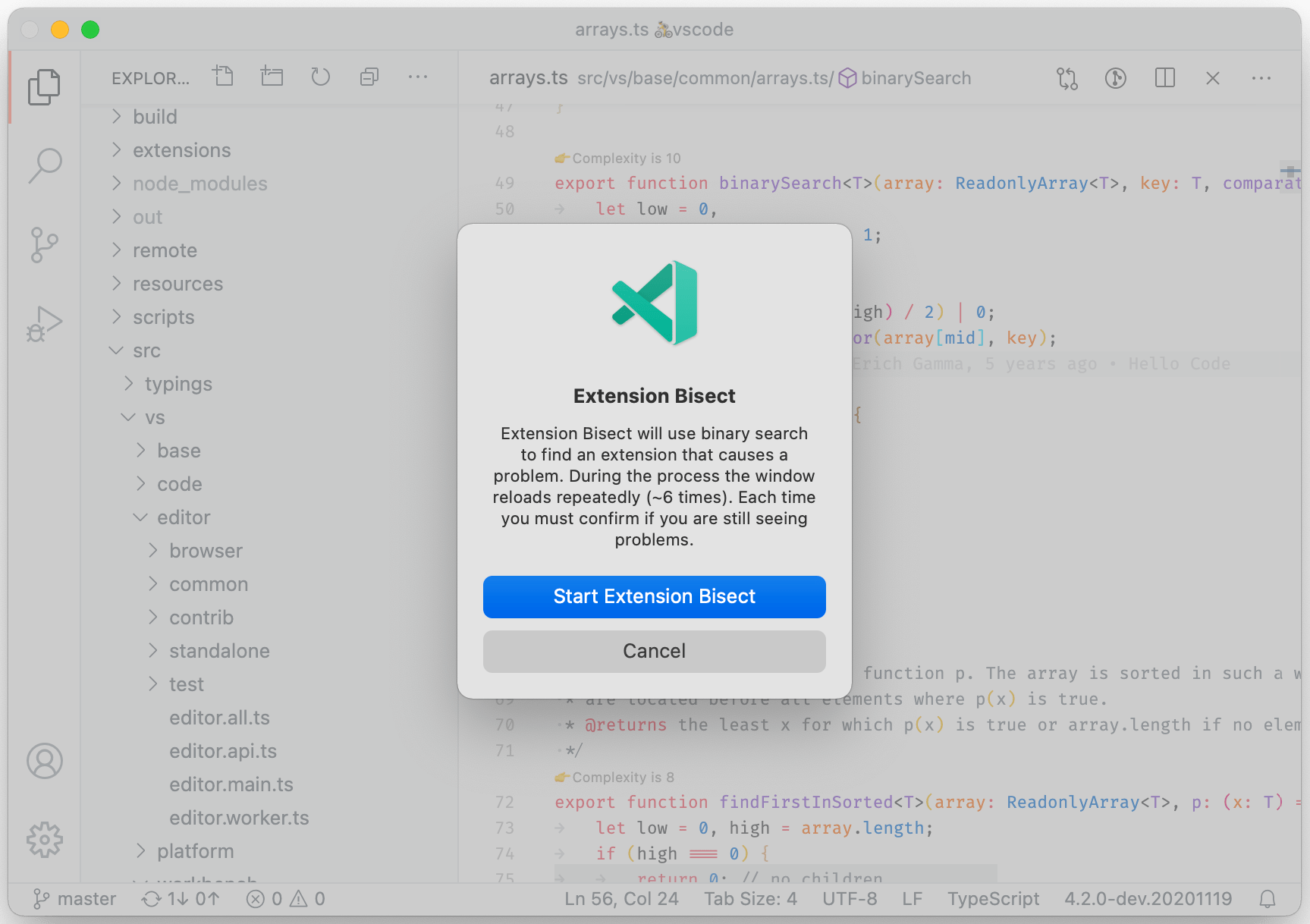Click New File icon in Explorer
The image size is (1310, 924).
pos(224,77)
